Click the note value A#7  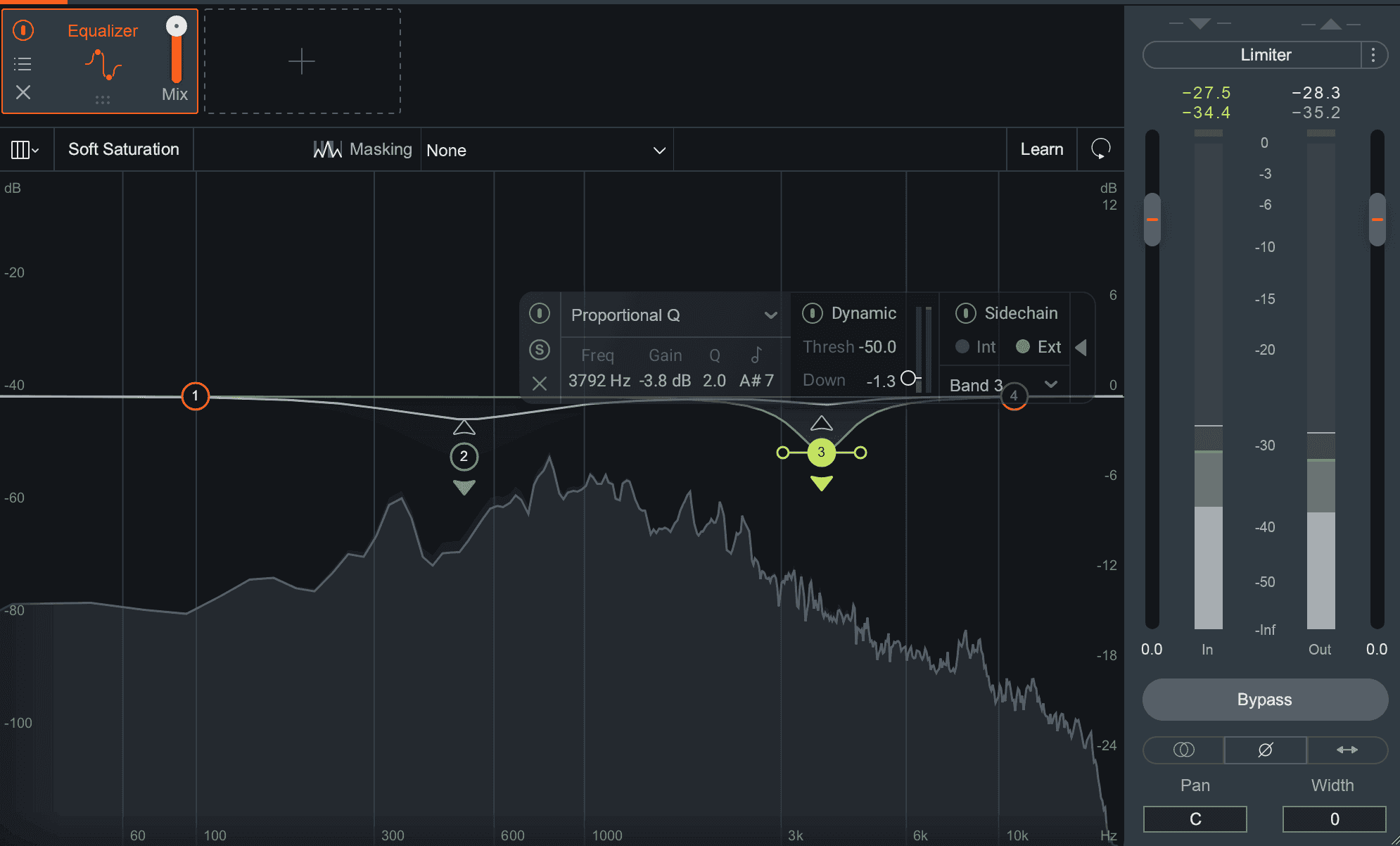[x=756, y=381]
